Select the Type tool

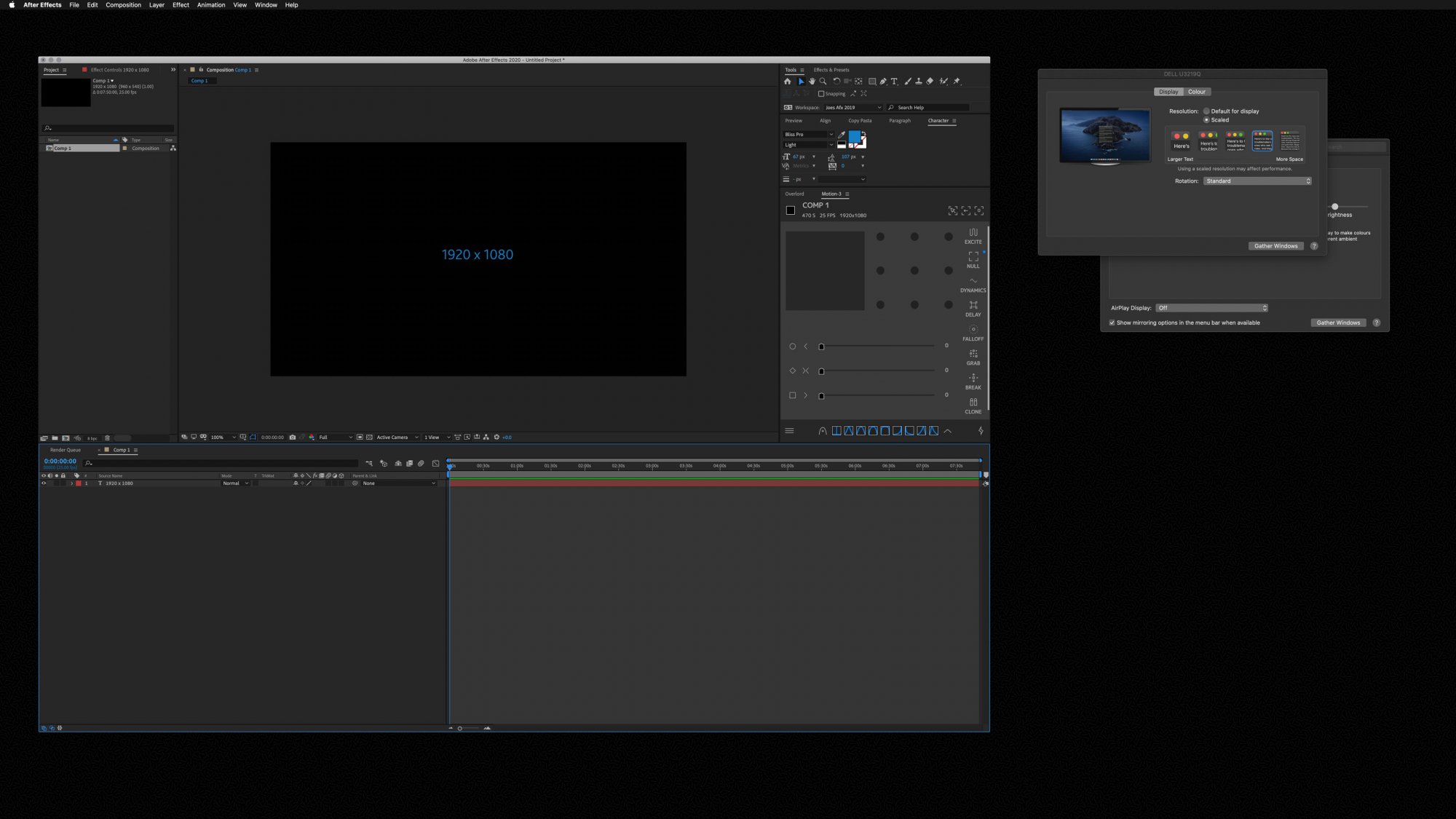coord(894,82)
